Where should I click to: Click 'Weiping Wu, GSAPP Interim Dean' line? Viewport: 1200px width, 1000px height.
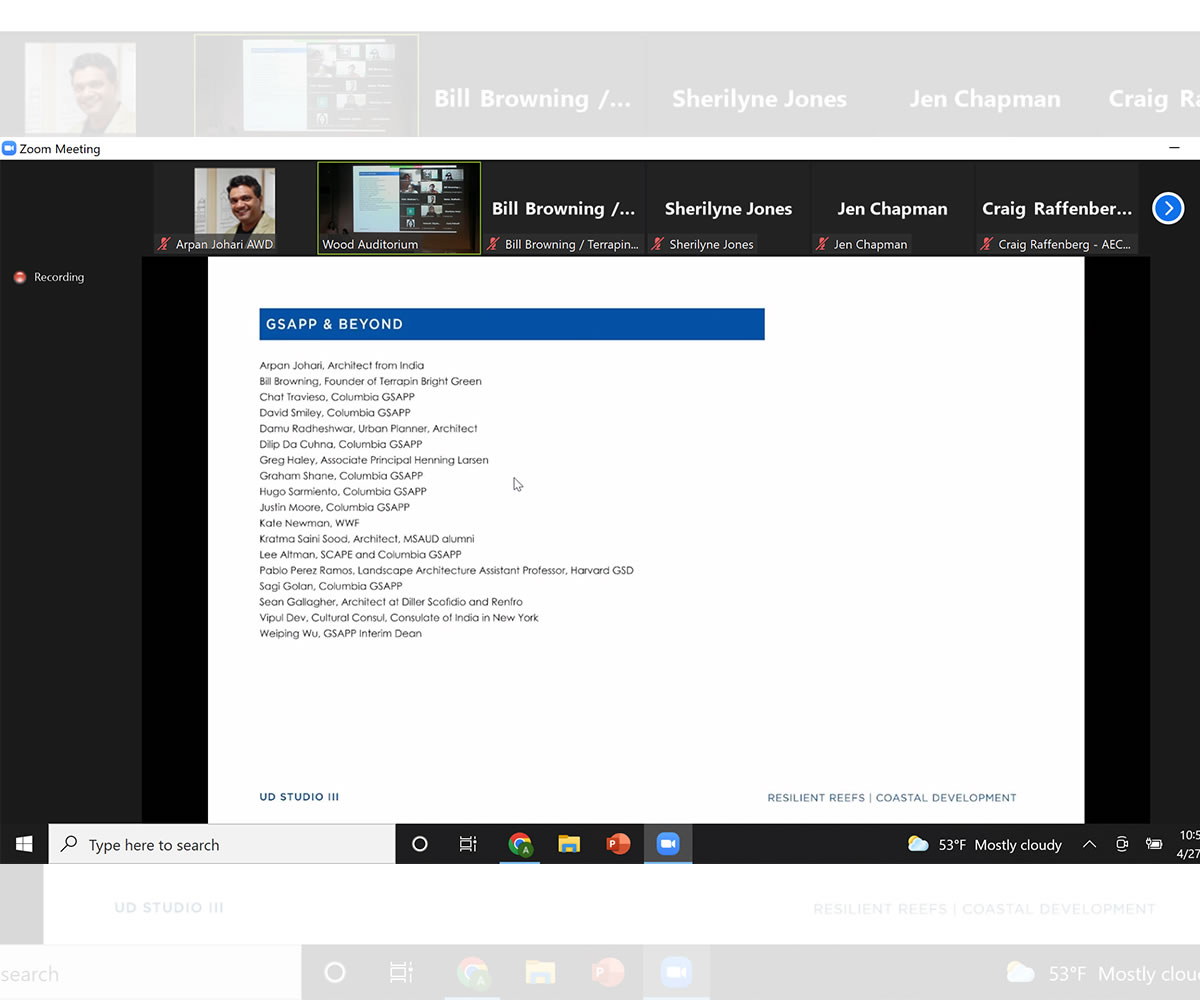pyautogui.click(x=340, y=633)
